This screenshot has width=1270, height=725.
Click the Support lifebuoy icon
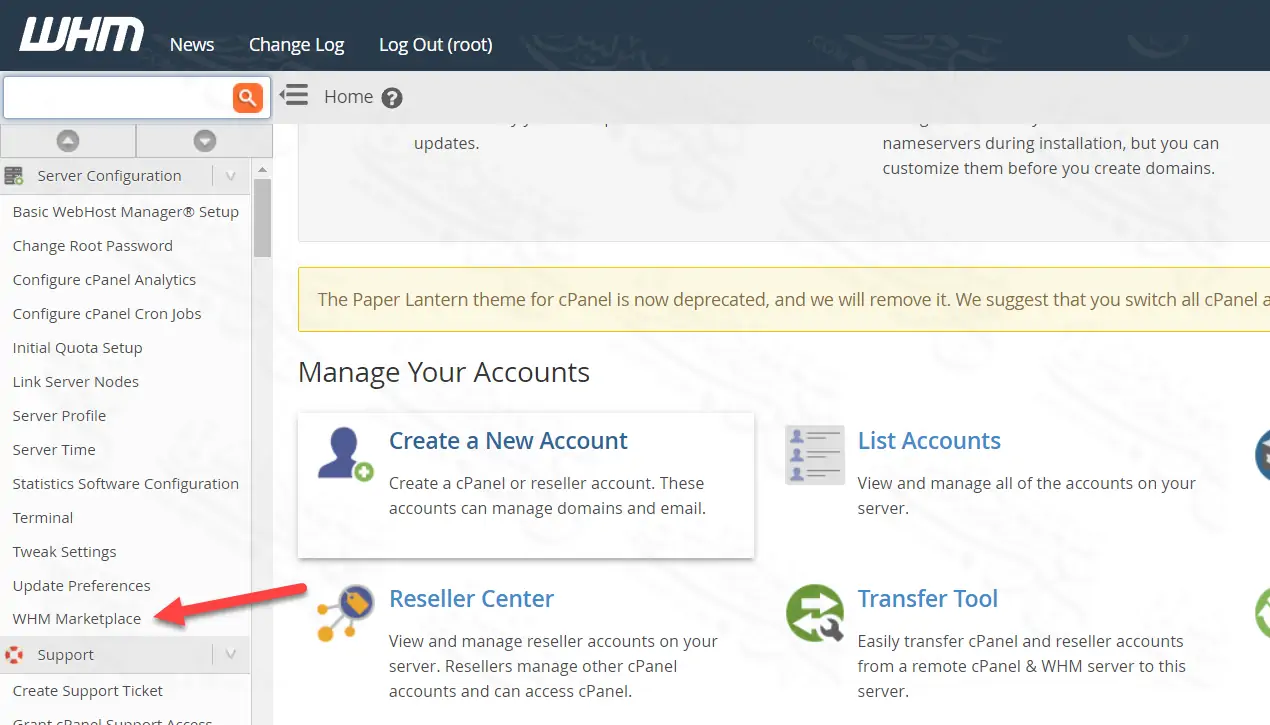pyautogui.click(x=15, y=655)
